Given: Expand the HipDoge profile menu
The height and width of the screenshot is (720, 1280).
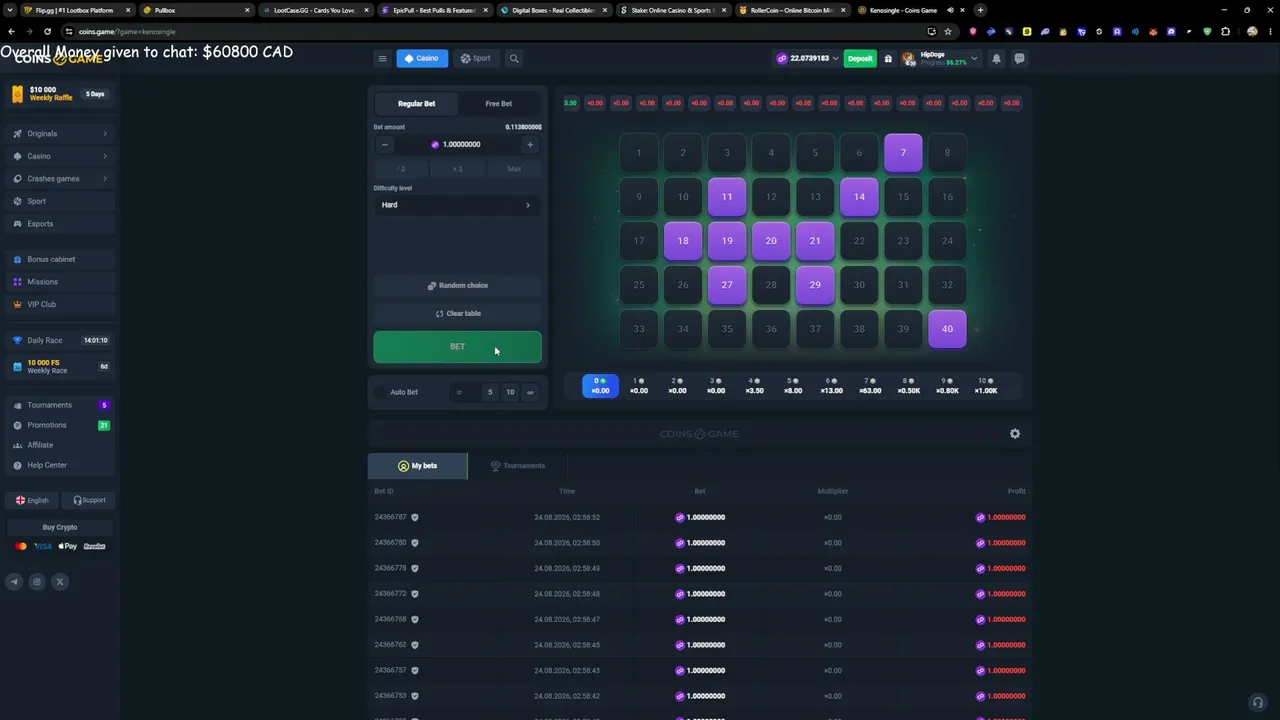Looking at the screenshot, I should point(940,58).
